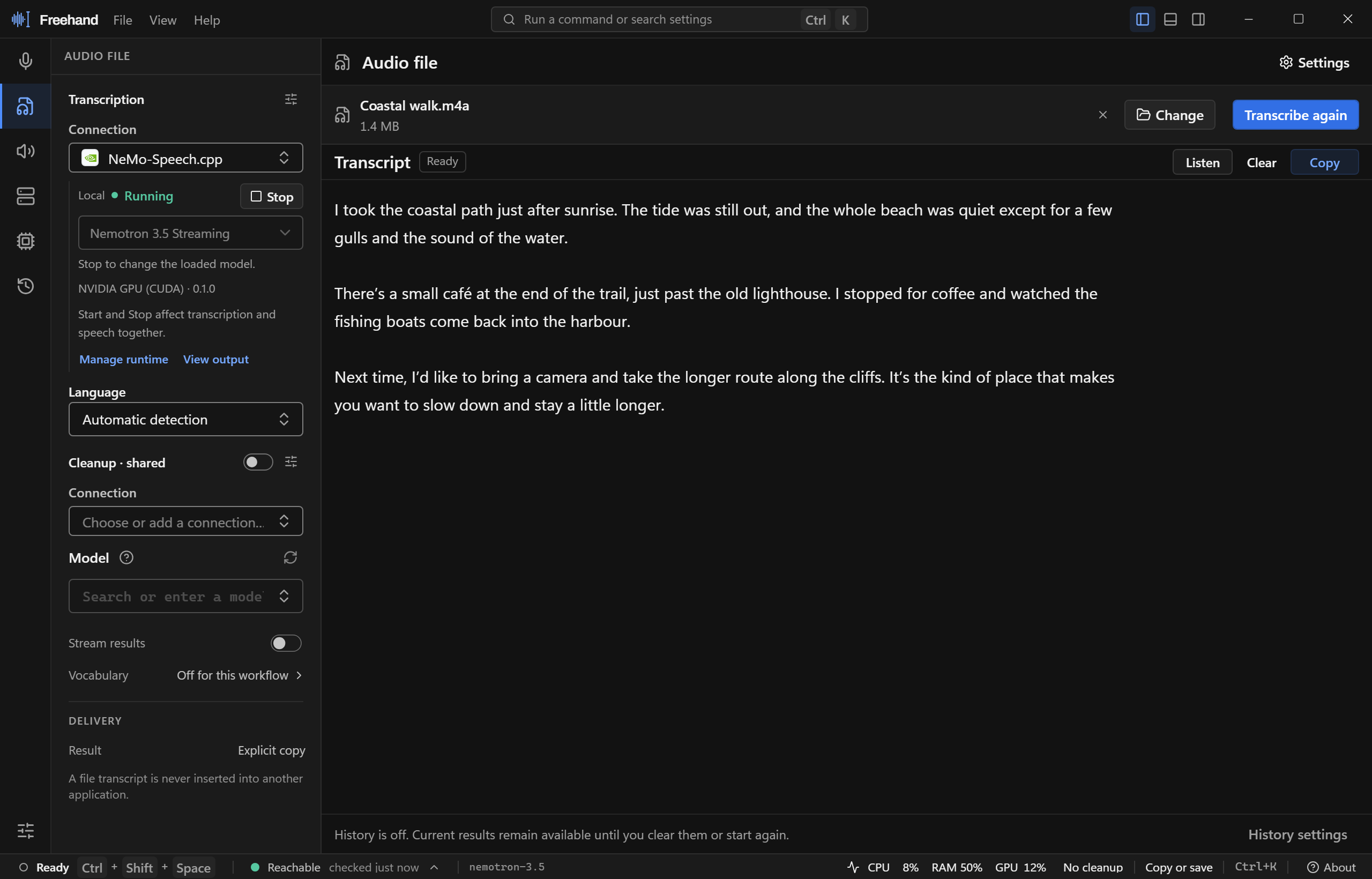Toggle the right panel layout

(1198, 19)
